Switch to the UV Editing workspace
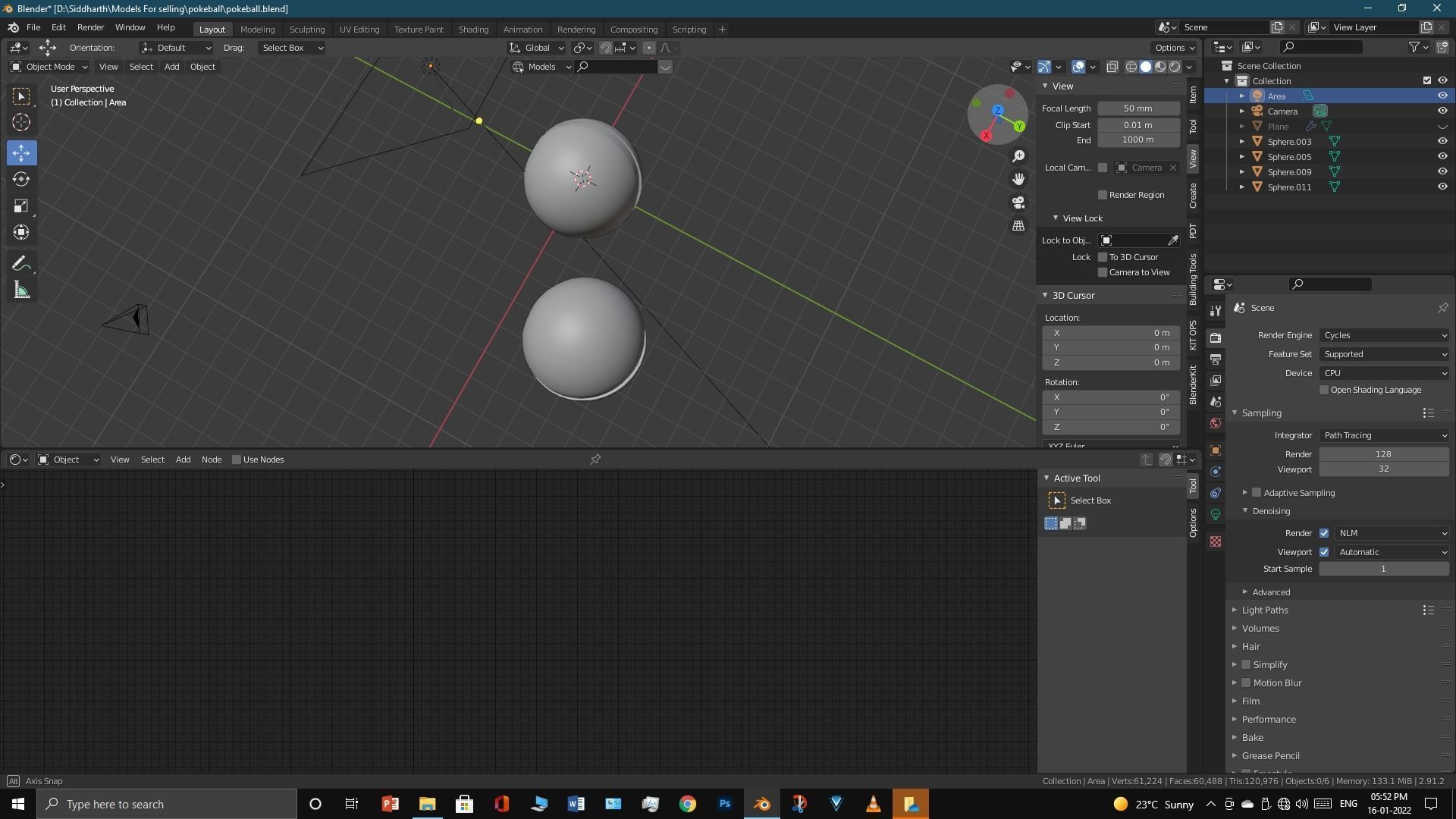Screen dimensions: 1456x819 (359, 30)
